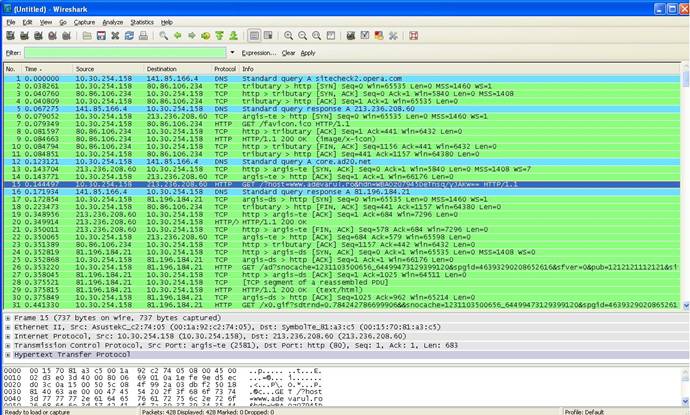This screenshot has width=690, height=415.
Task: Open the Edit menu
Action: tap(27, 22)
